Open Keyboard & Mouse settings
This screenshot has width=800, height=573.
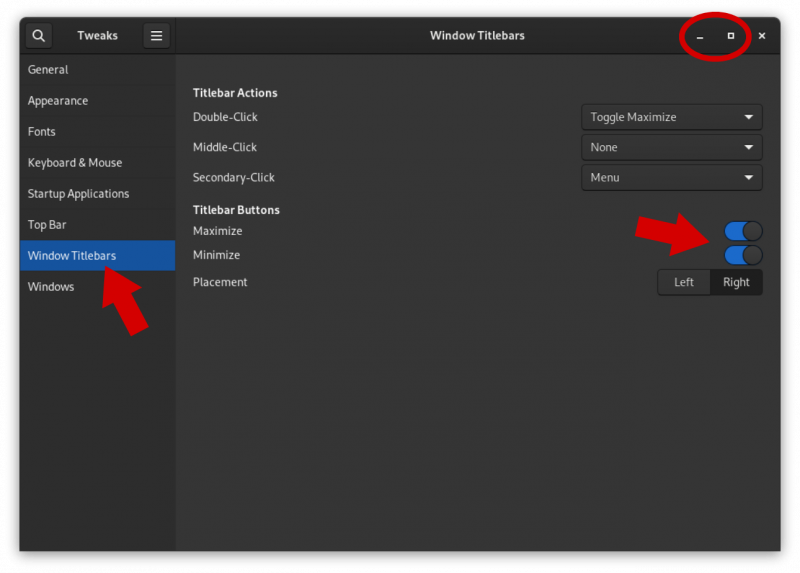[97, 163]
